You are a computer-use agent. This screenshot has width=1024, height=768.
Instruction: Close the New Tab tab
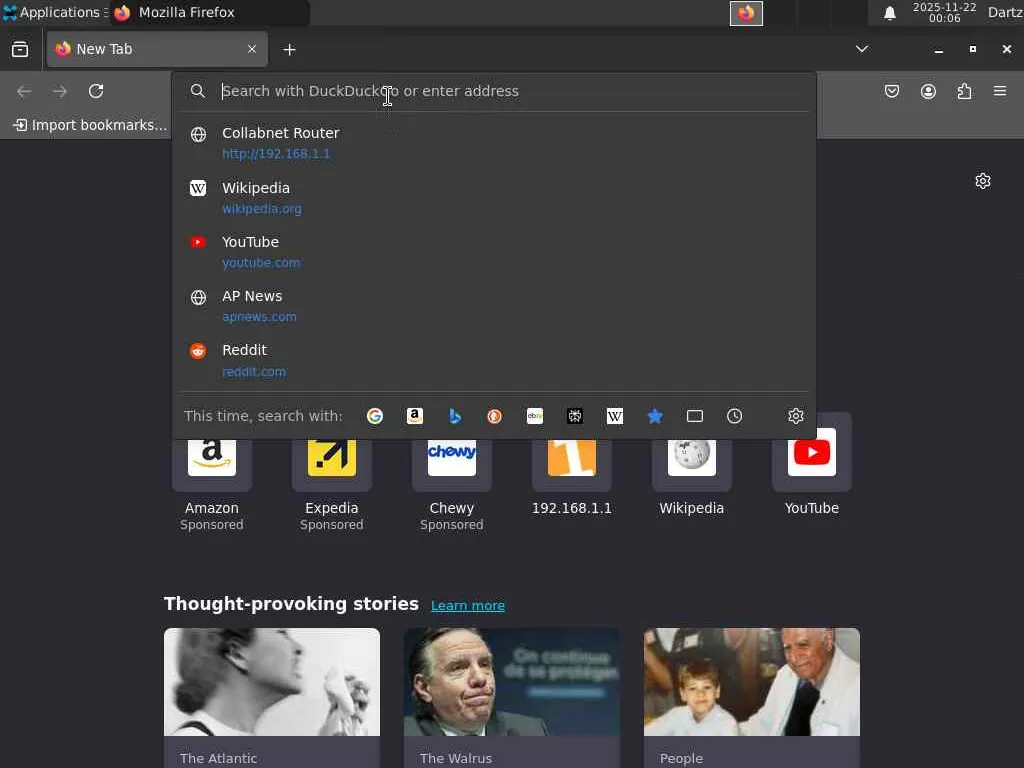[252, 49]
